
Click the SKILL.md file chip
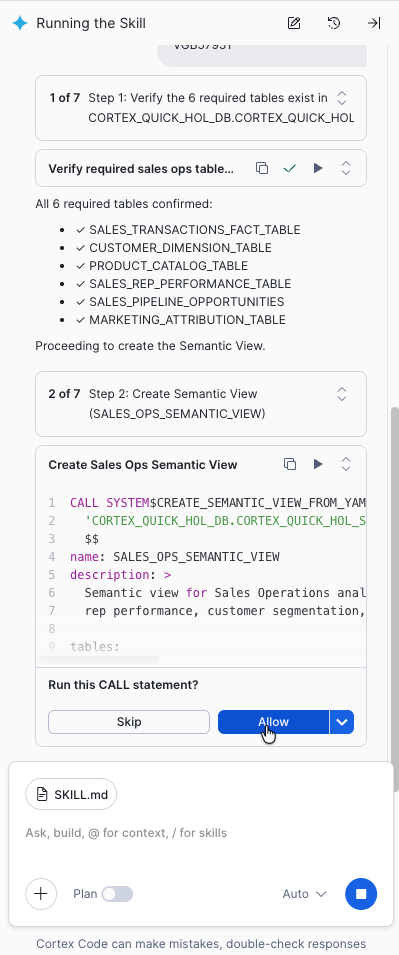pos(71,794)
